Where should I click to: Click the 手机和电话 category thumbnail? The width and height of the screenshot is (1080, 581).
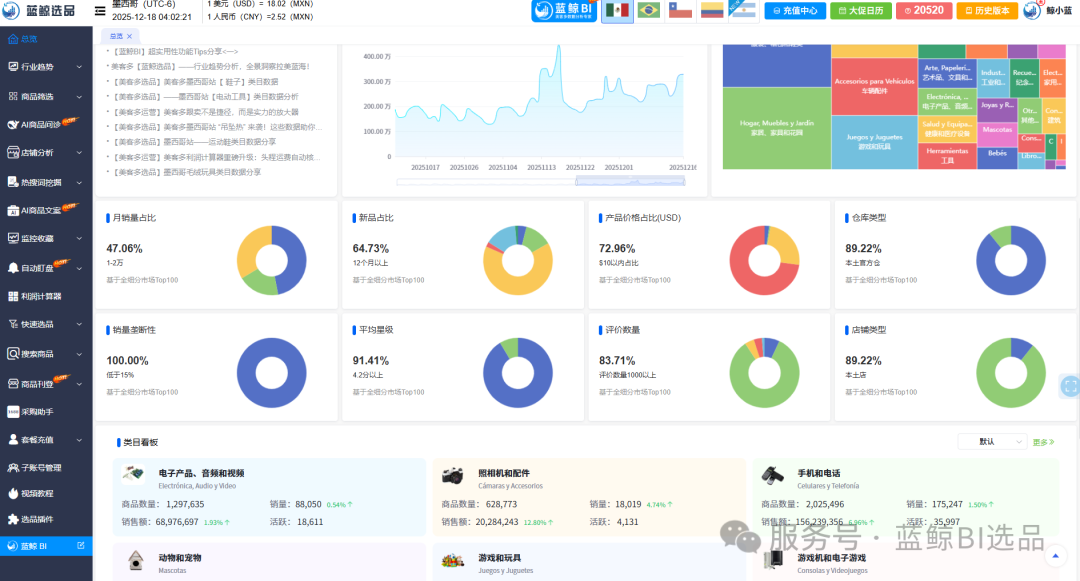click(x=773, y=475)
